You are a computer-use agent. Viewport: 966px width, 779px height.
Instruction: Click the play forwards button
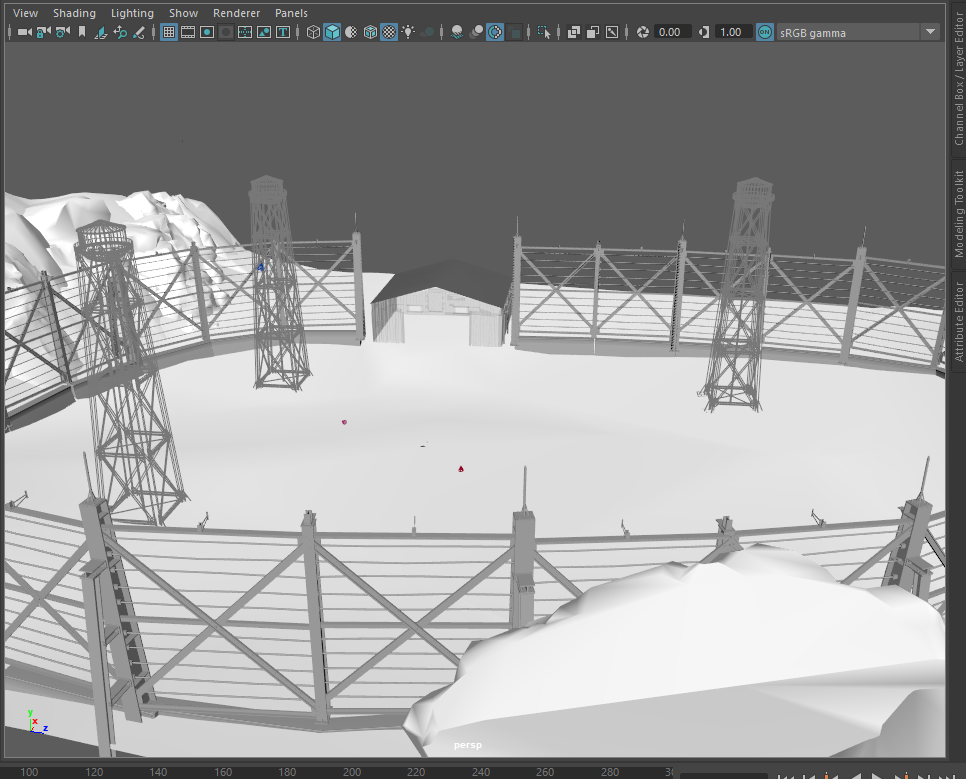click(877, 775)
